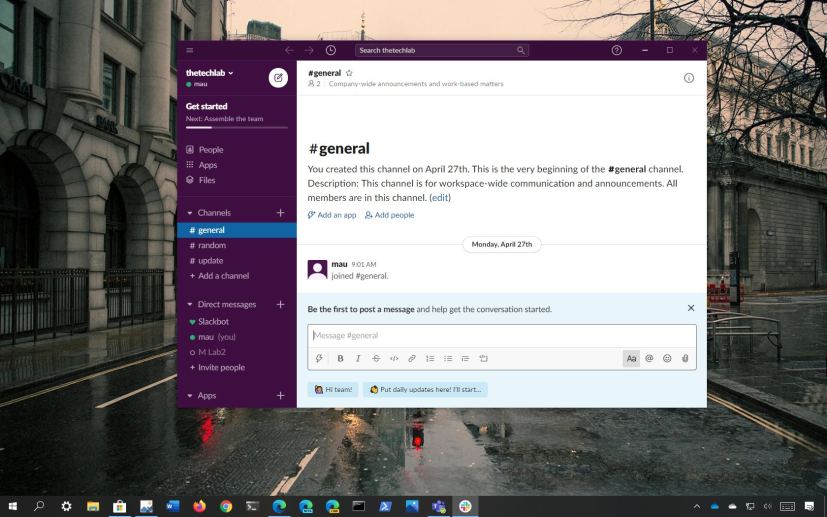Screen dimensions: 827x517
Task: Open Slack hamburger menu icon
Action: pyautogui.click(x=190, y=50)
